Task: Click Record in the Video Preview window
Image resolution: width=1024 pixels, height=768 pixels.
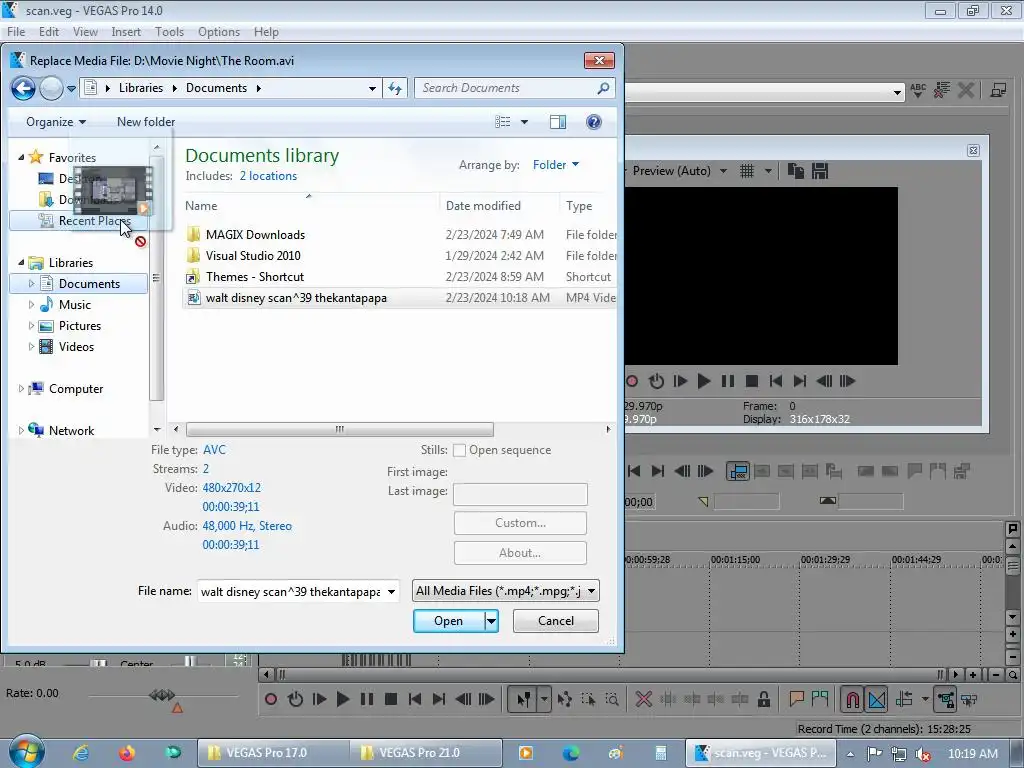Action: point(632,381)
